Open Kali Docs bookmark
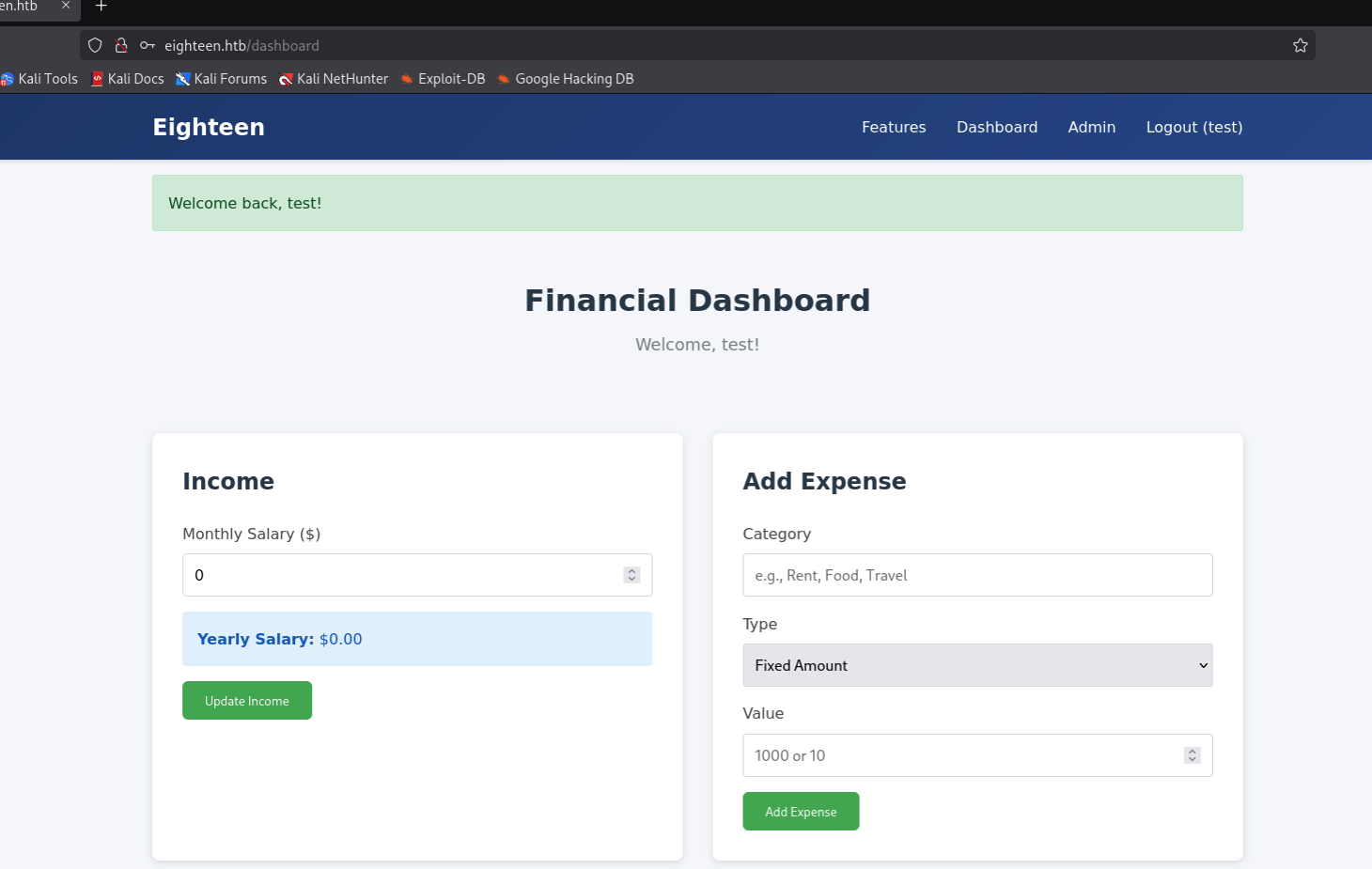The height and width of the screenshot is (869, 1372). pyautogui.click(x=128, y=79)
